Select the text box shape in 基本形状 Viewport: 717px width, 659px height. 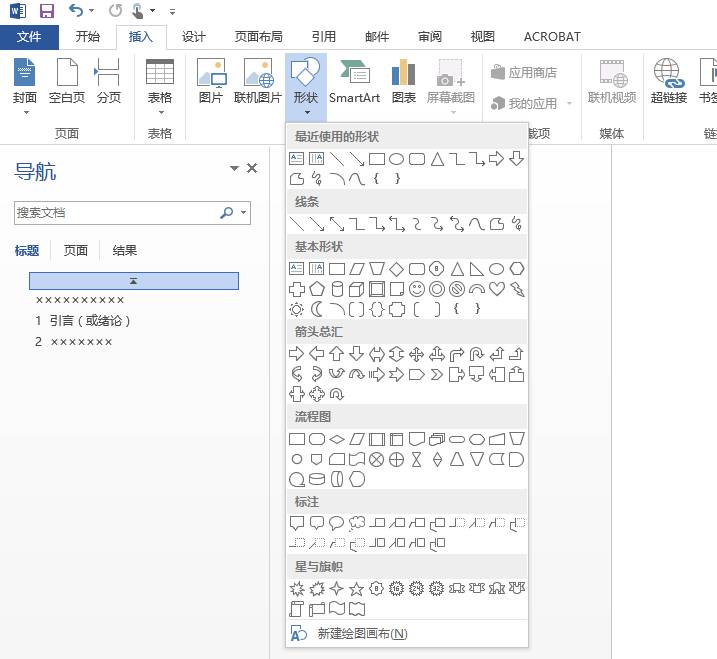(x=296, y=269)
